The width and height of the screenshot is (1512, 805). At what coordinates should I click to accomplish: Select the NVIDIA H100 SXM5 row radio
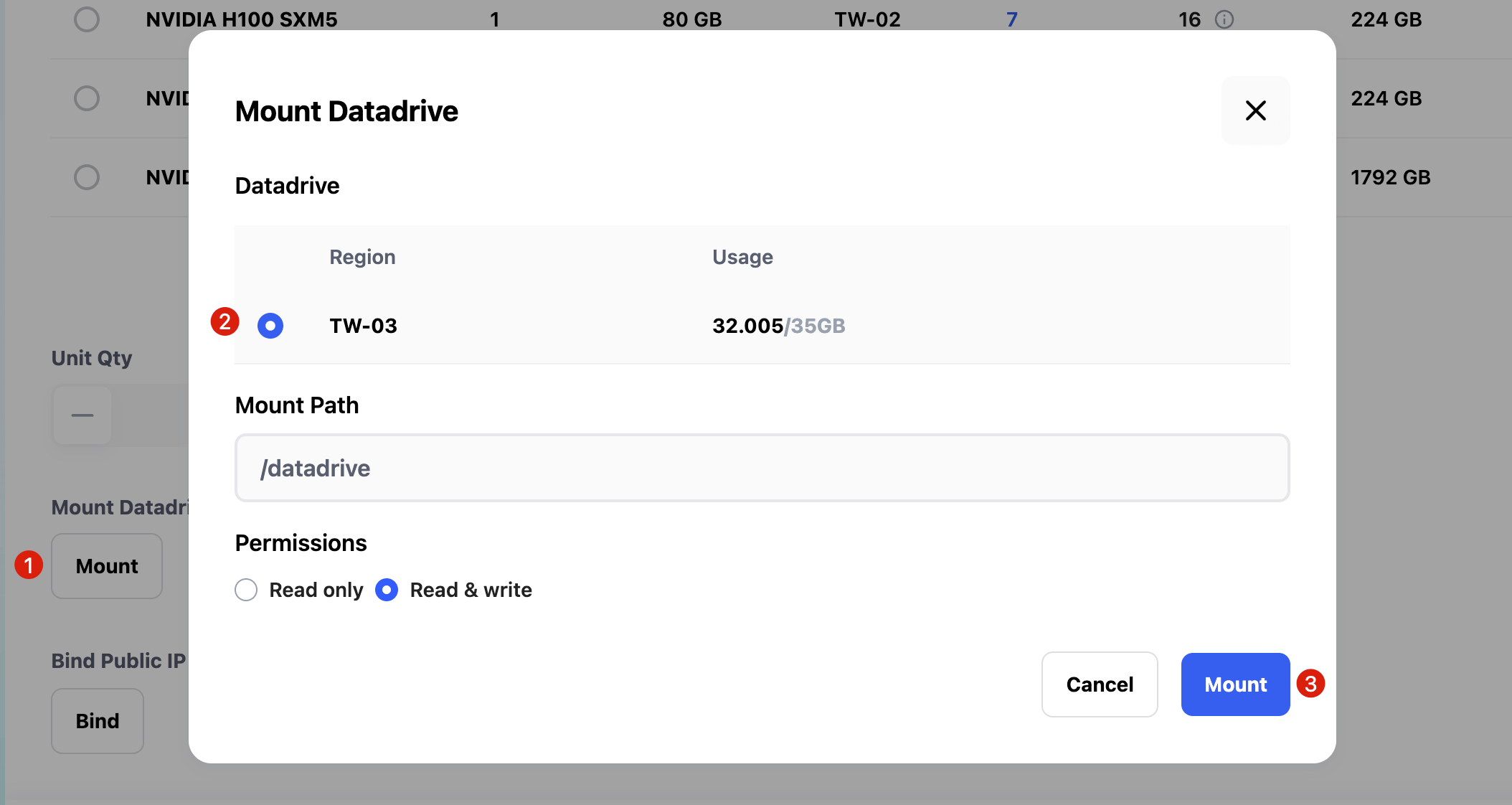tap(87, 19)
